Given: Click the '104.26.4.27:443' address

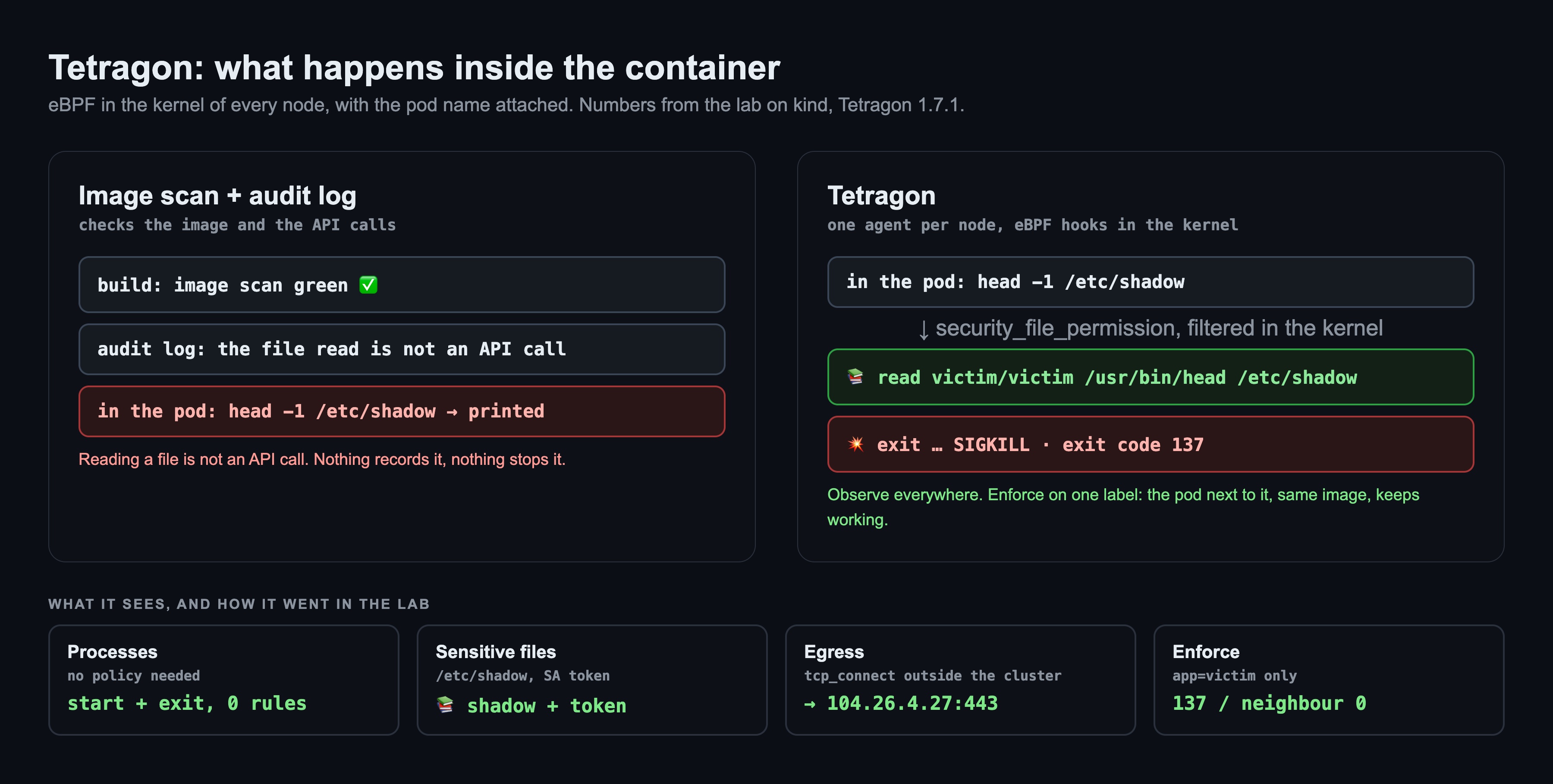Looking at the screenshot, I should tap(912, 703).
